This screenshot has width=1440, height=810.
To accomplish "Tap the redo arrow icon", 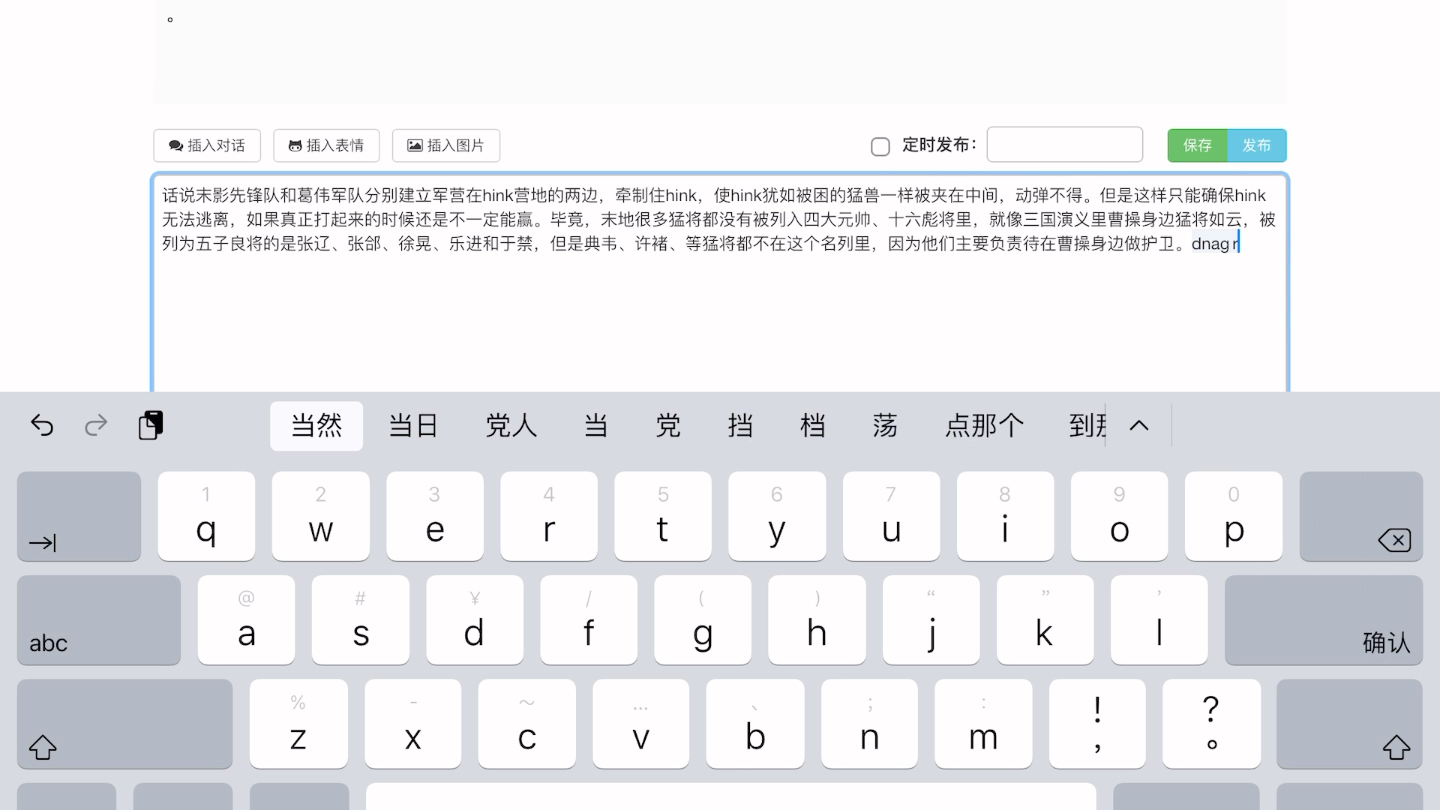I will point(96,426).
